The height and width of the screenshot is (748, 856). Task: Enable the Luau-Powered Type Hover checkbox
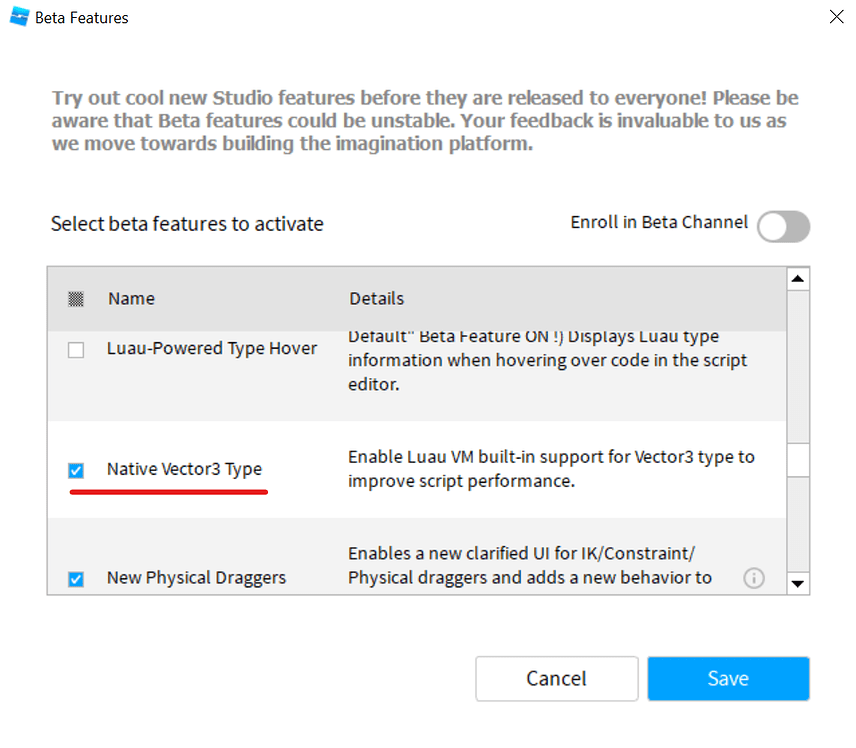pyautogui.click(x=76, y=348)
